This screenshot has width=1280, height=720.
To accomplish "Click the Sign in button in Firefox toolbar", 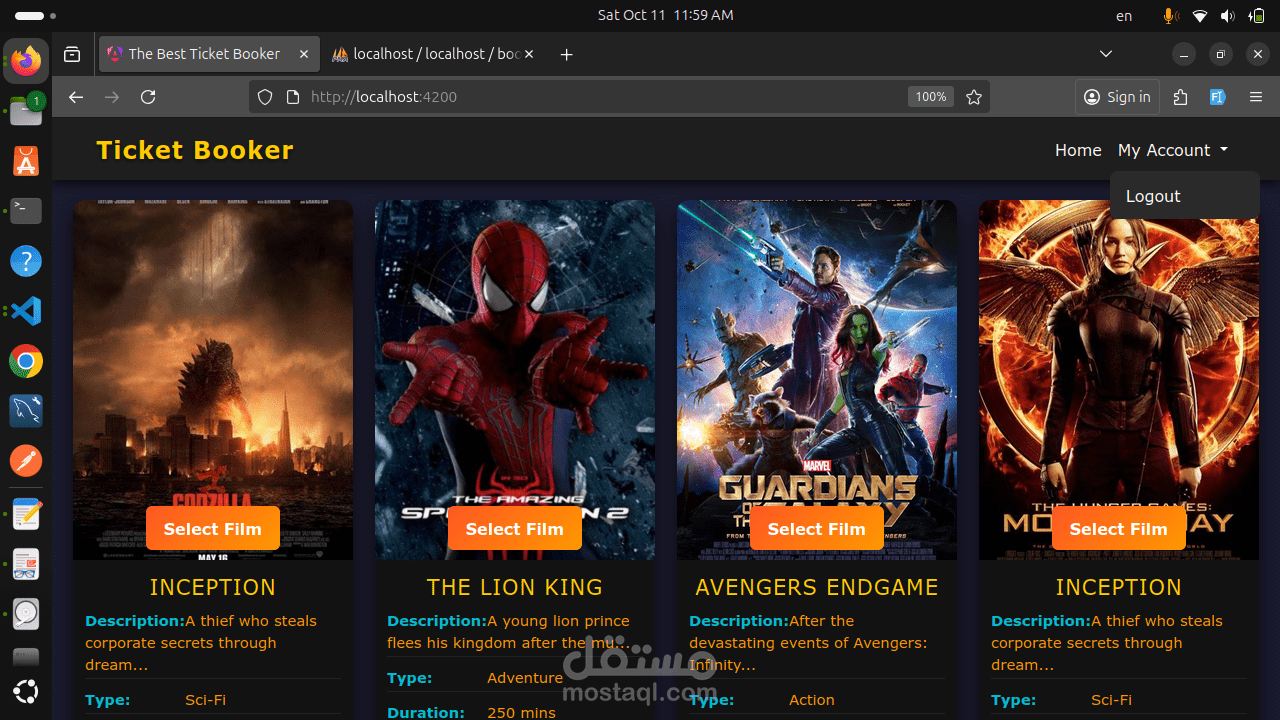I will [1117, 97].
